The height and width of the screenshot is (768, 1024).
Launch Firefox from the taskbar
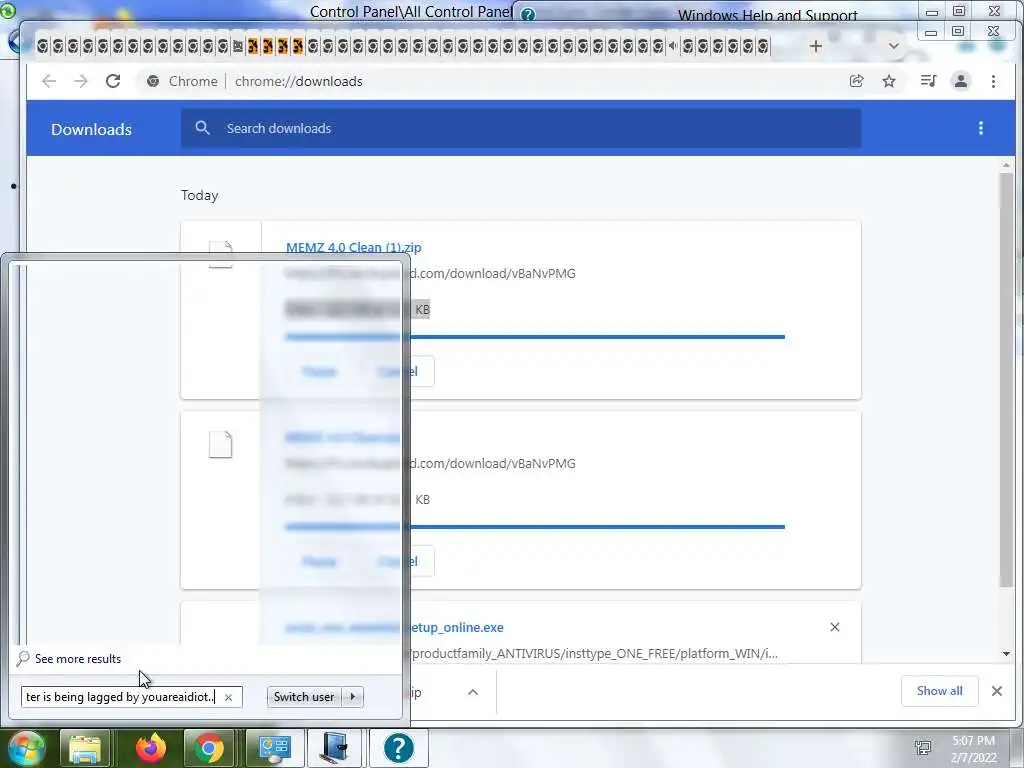coord(151,748)
